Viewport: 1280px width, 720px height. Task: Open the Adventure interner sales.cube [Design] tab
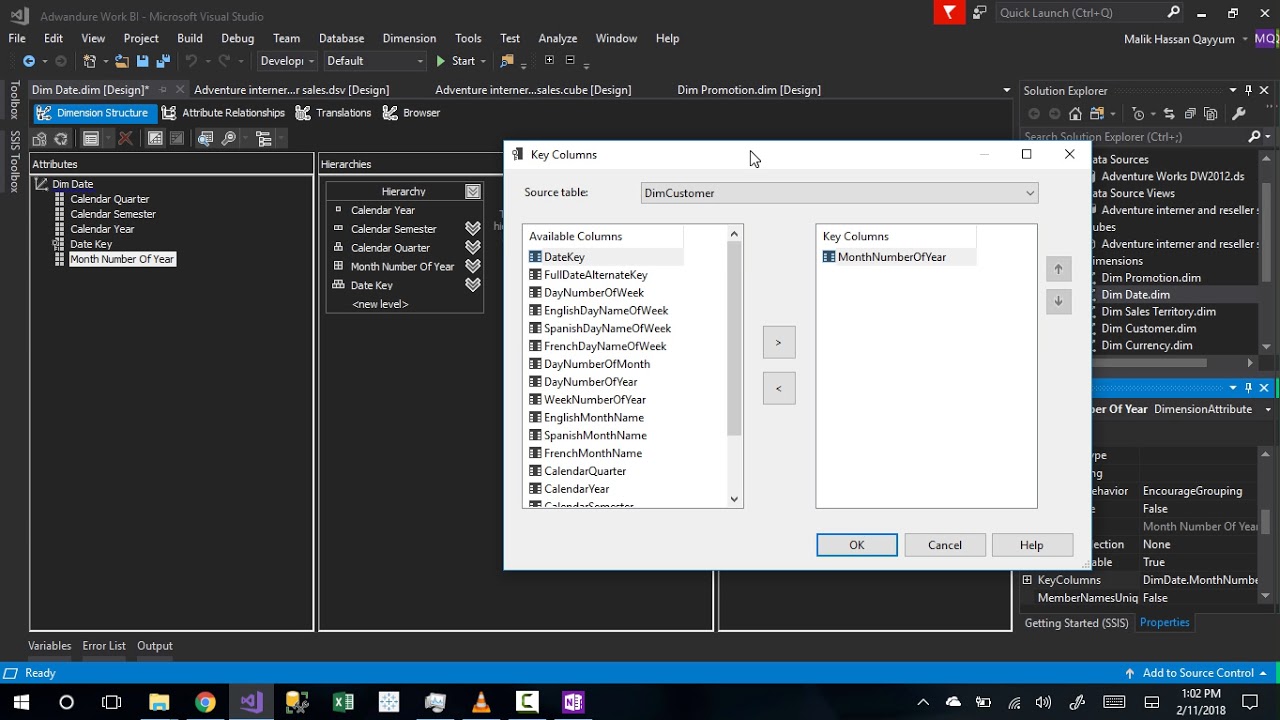(x=533, y=90)
